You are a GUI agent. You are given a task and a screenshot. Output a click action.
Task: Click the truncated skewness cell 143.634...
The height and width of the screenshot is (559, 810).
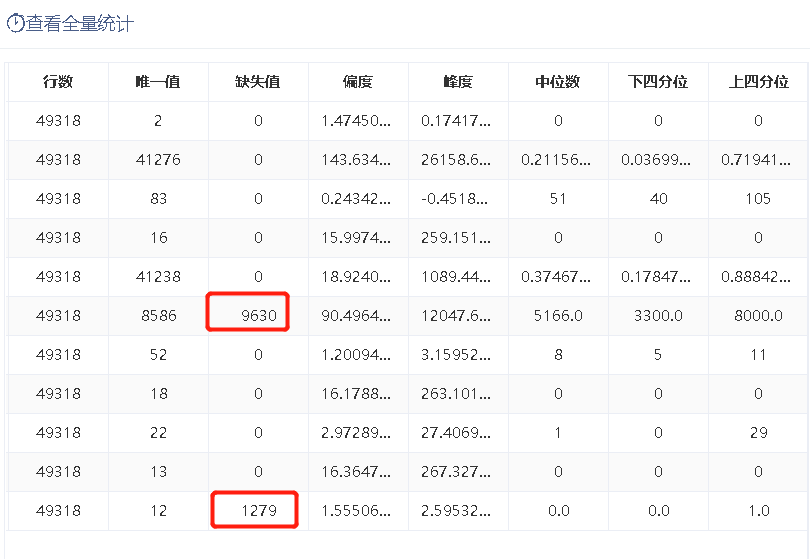356,160
